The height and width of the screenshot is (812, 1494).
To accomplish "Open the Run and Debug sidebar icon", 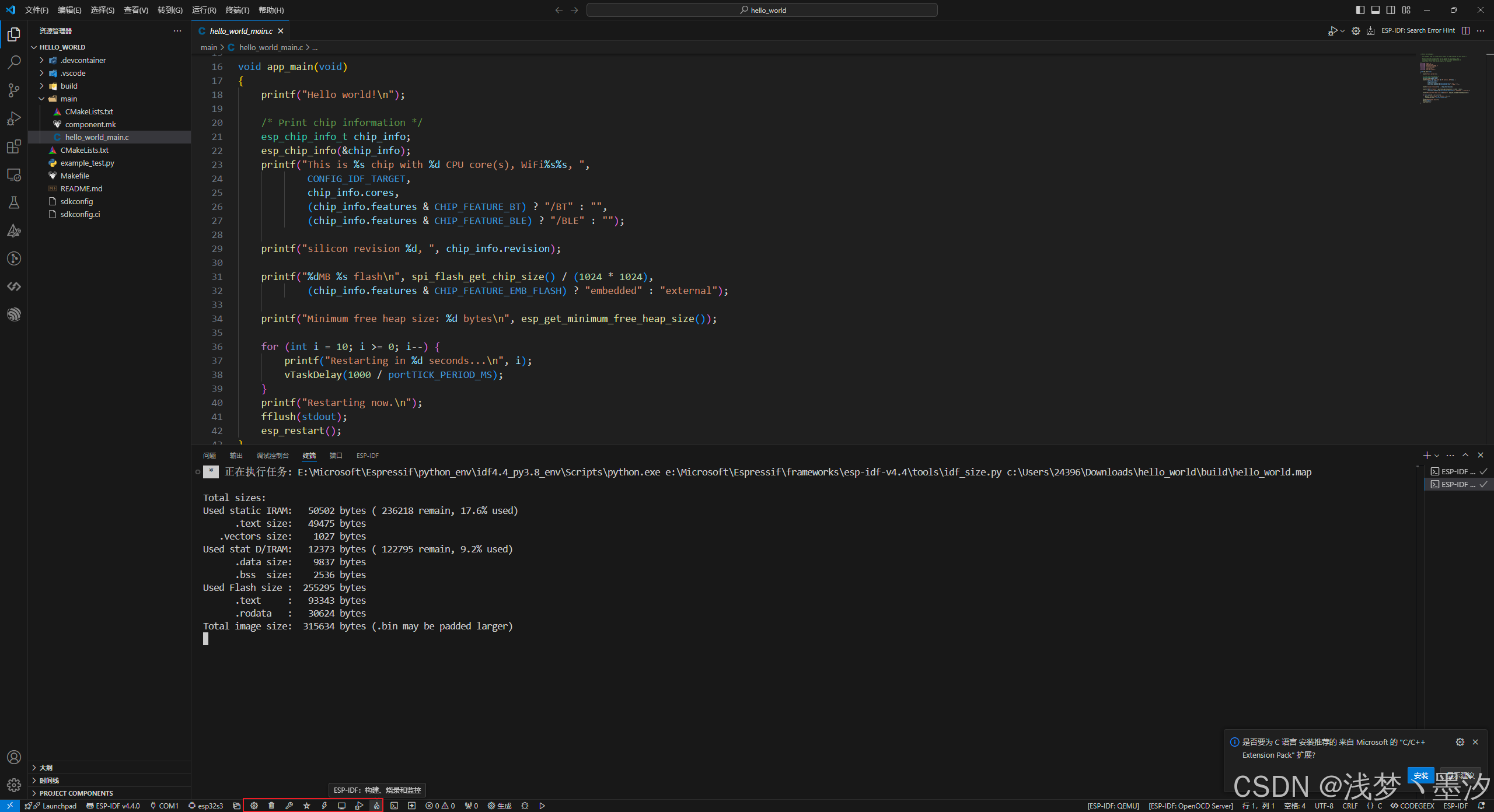I will click(14, 118).
